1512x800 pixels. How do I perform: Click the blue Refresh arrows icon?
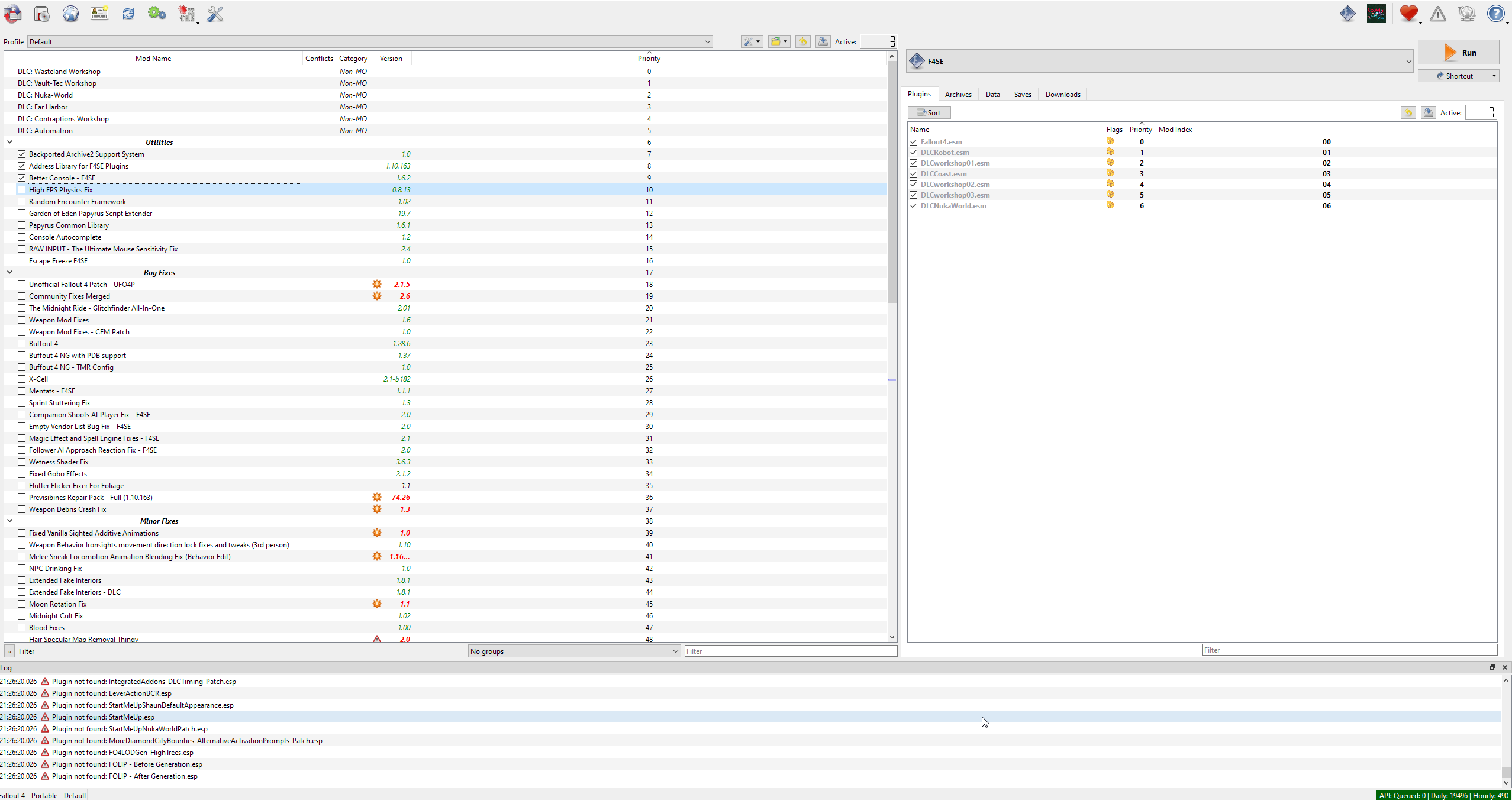click(x=128, y=14)
